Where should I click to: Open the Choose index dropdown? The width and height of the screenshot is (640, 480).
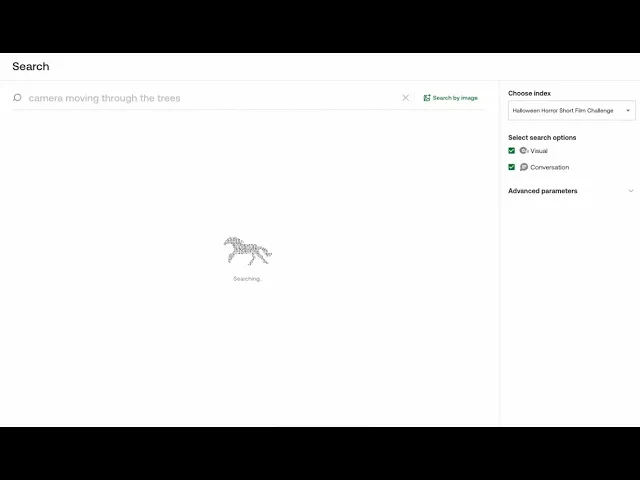571,111
